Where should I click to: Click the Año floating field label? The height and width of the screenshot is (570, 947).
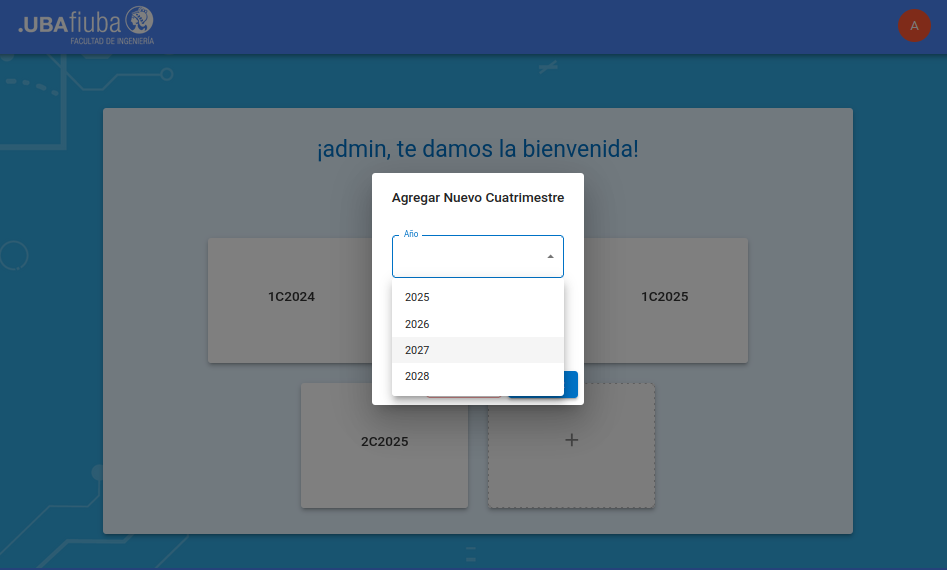point(411,234)
